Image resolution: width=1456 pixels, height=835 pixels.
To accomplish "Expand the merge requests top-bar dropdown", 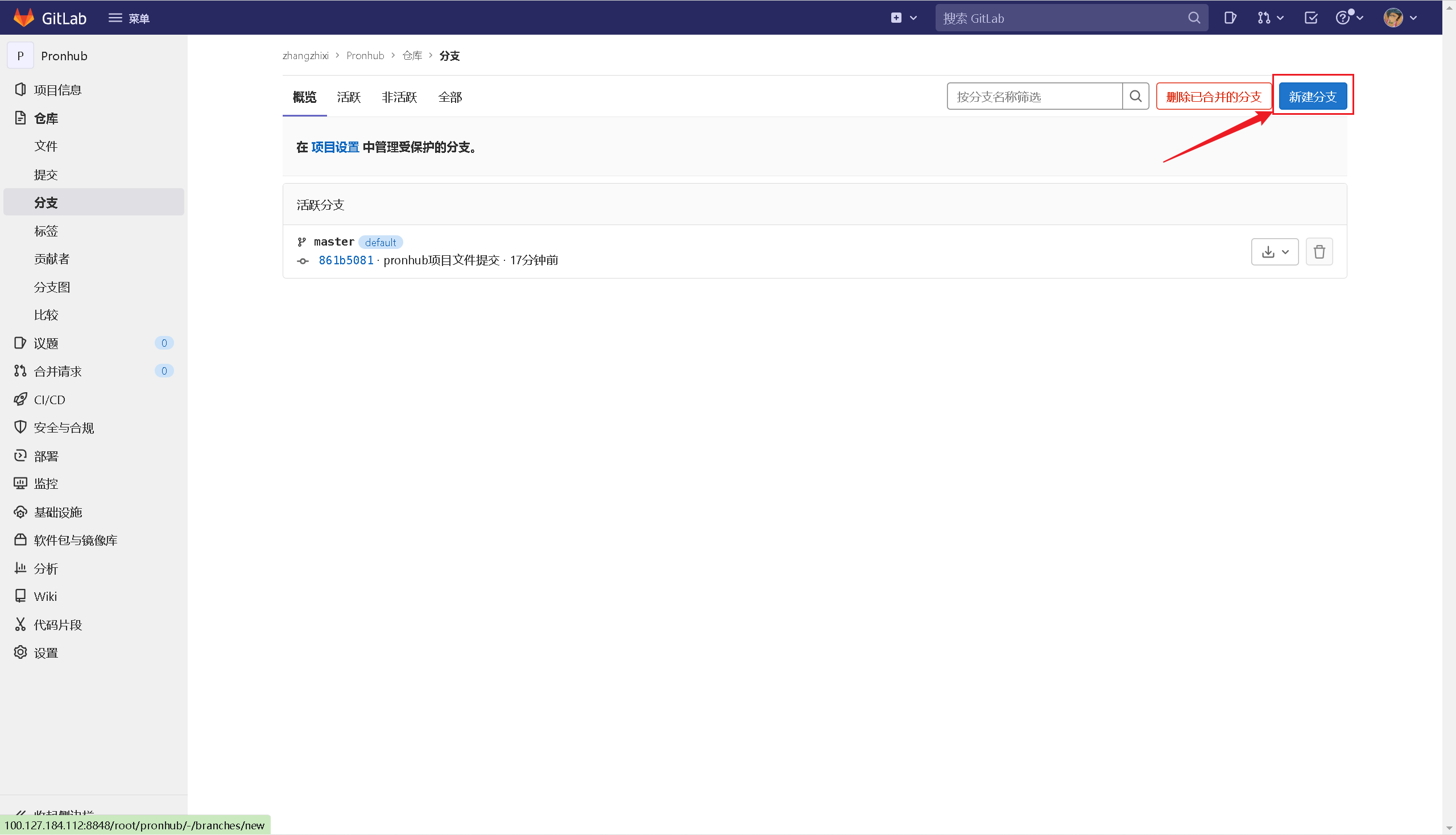I will click(x=1270, y=18).
